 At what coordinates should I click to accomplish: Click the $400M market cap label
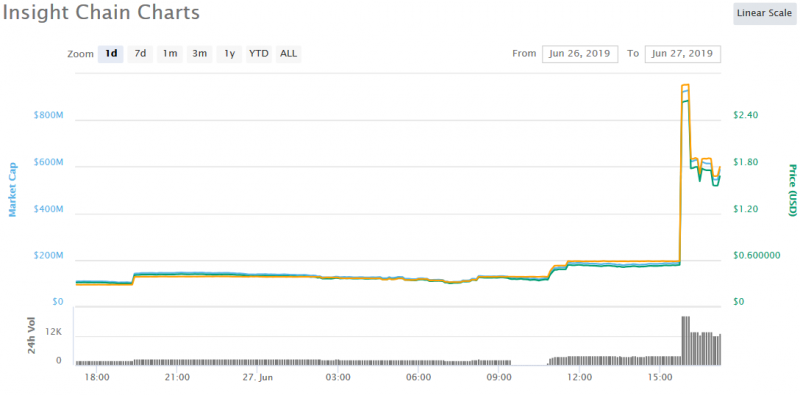pos(48,209)
